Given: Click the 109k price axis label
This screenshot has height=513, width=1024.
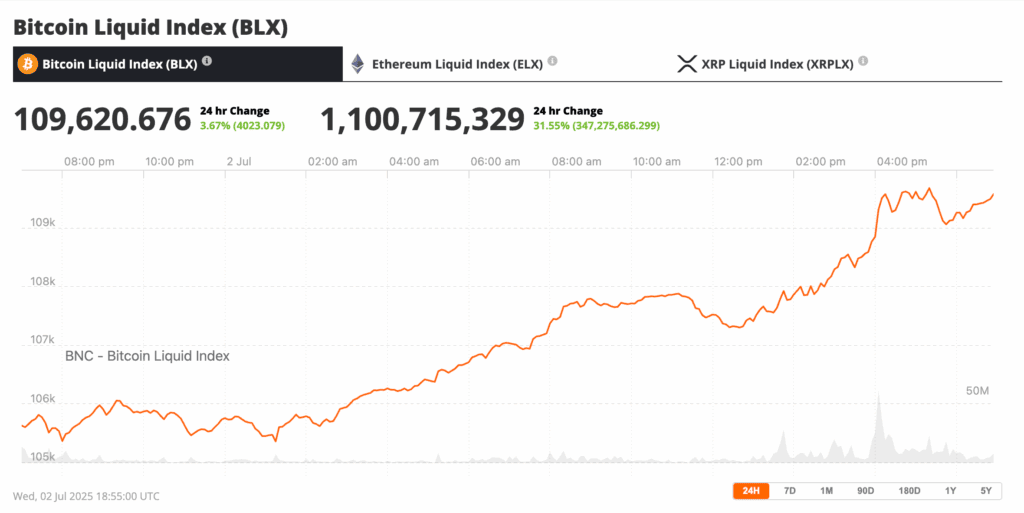Looking at the screenshot, I should click(x=43, y=223).
